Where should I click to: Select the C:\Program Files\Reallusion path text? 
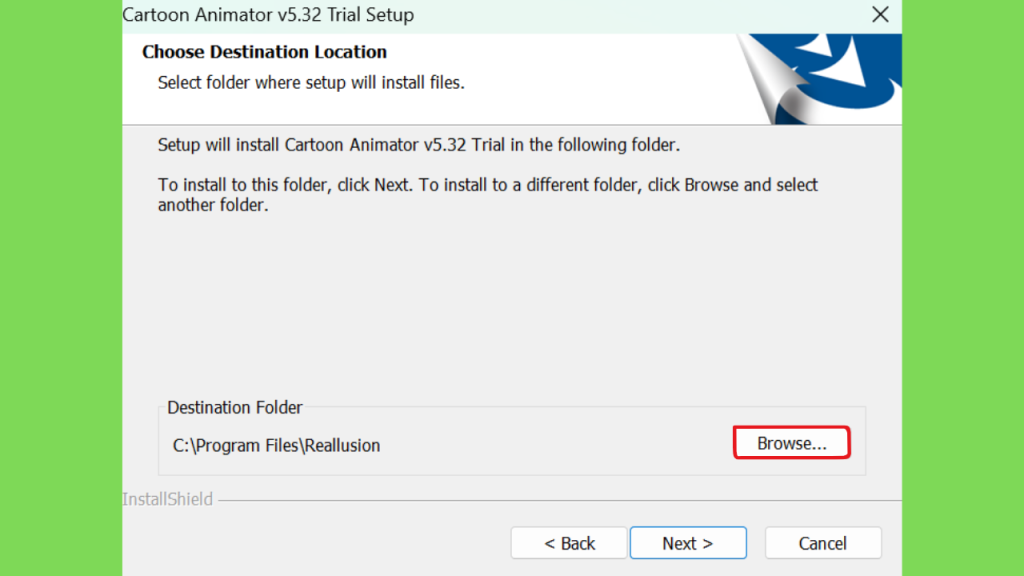(276, 445)
